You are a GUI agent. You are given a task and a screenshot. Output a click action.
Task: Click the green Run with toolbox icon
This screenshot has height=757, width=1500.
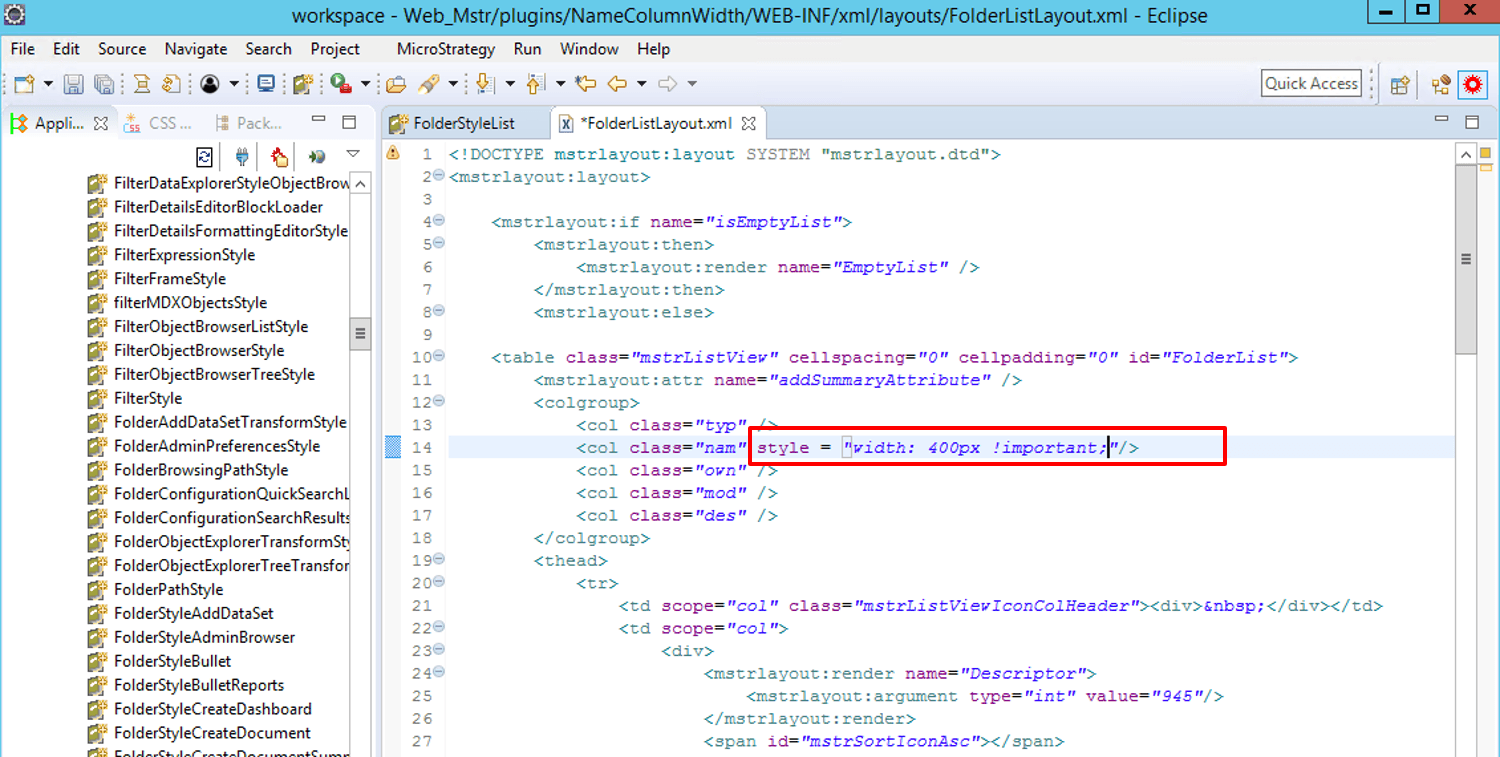[x=341, y=85]
